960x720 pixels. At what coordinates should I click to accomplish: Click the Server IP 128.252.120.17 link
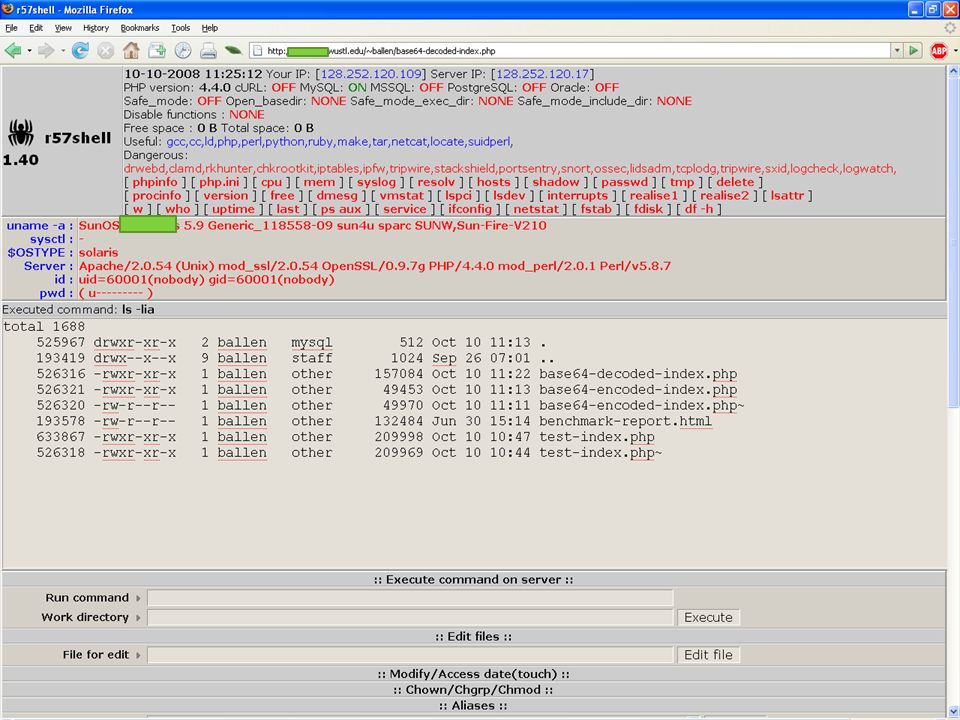542,74
